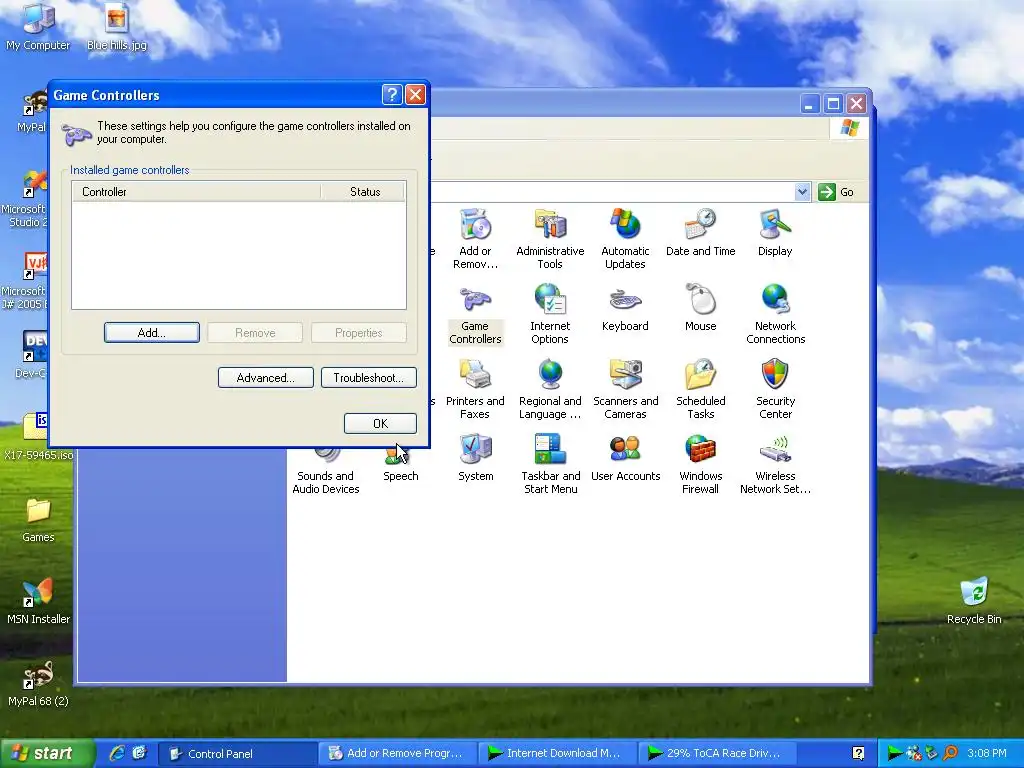
Task: Click the Advanced... button
Action: pyautogui.click(x=266, y=377)
